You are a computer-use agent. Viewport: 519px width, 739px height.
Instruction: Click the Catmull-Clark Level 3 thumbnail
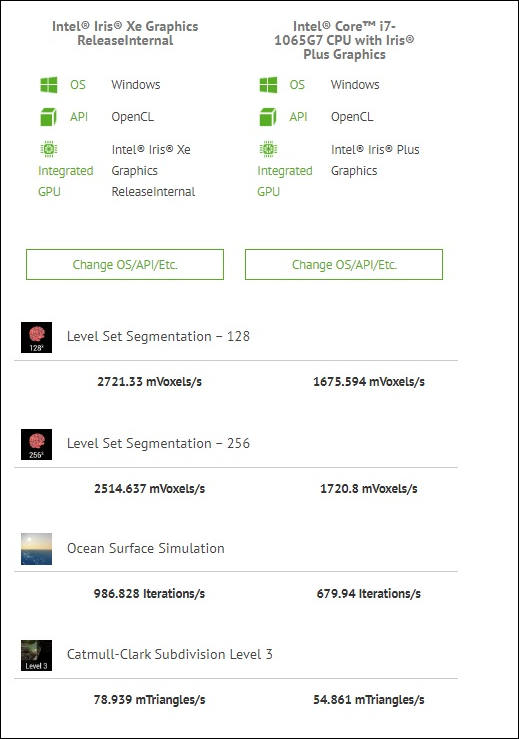coord(36,655)
